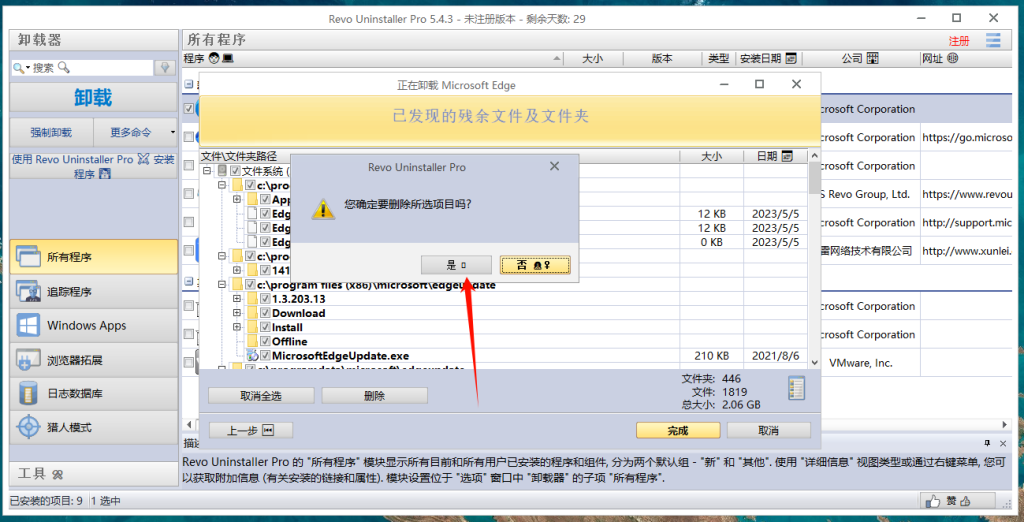The height and width of the screenshot is (522, 1024).
Task: Click the drive icon beside 文件系统
Action: pos(222,171)
